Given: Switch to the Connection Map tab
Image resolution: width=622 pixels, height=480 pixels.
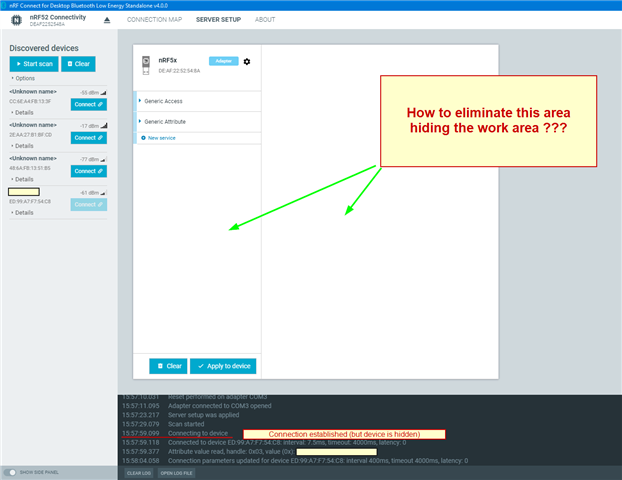Looking at the screenshot, I should pyautogui.click(x=154, y=19).
